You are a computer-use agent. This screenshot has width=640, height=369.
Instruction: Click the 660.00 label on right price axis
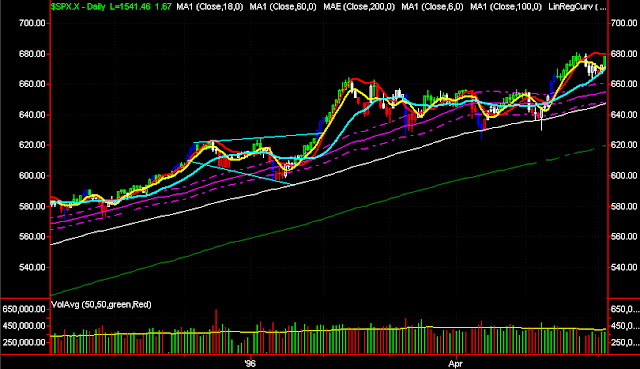pyautogui.click(x=624, y=84)
